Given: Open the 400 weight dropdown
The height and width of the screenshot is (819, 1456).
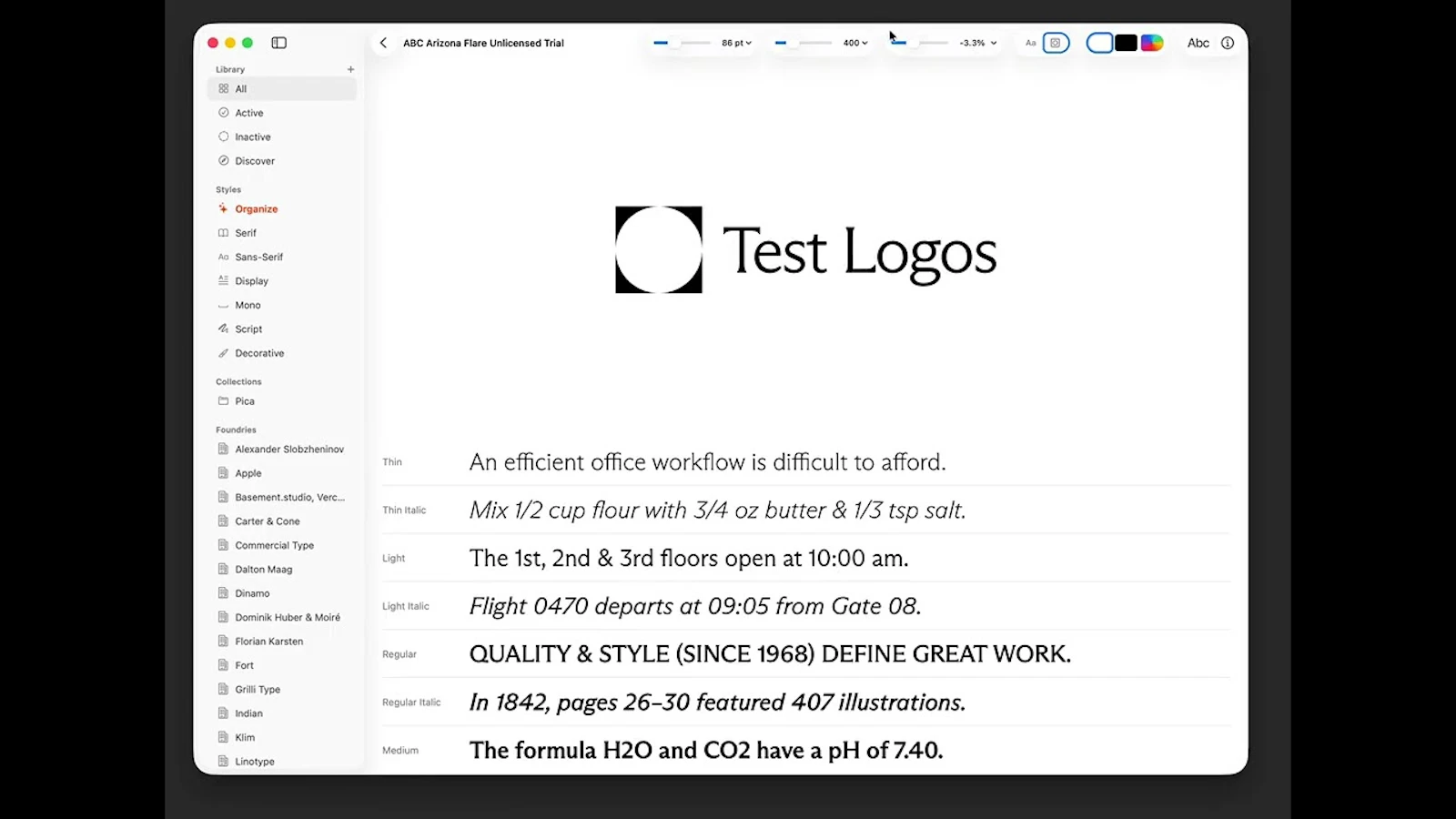Looking at the screenshot, I should click(x=855, y=43).
